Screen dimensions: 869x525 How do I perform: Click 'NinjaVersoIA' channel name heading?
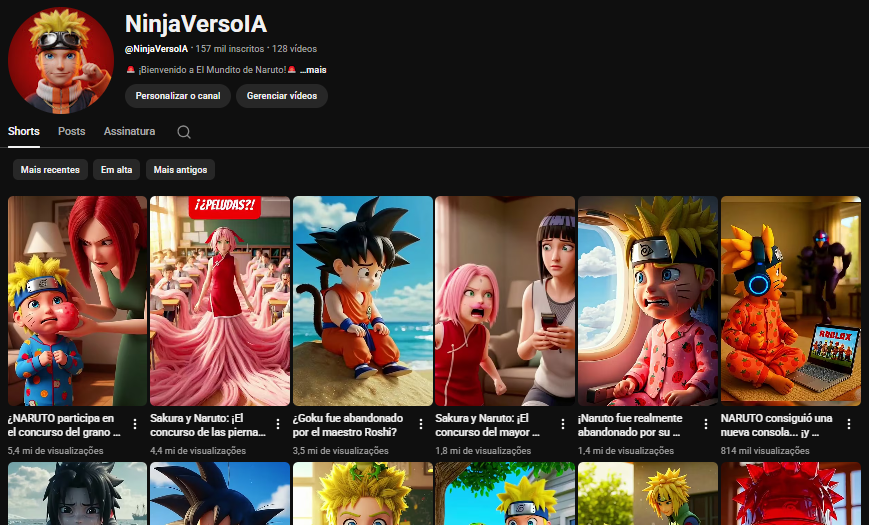196,24
